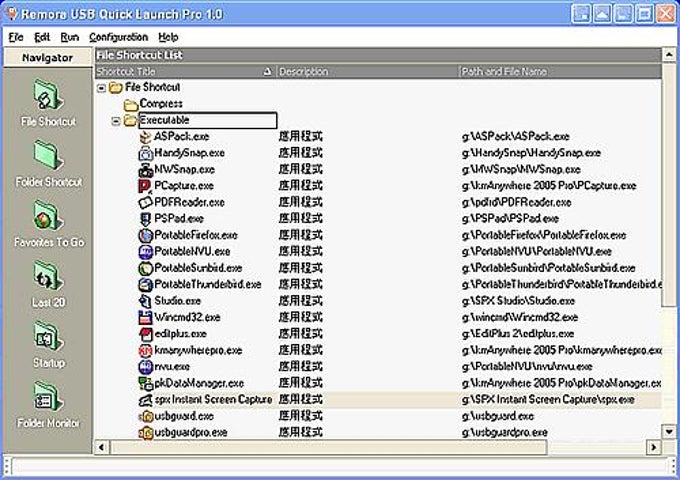Click the Wincmd32.exe floppy icon
680x480 pixels.
145,317
